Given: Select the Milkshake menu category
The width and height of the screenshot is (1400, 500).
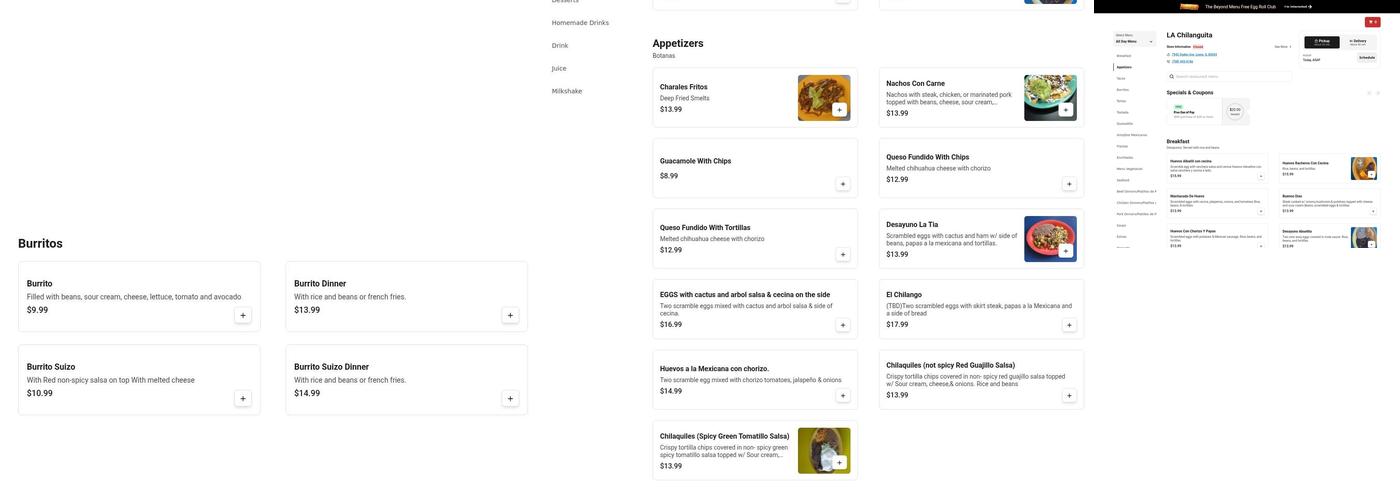Looking at the screenshot, I should click(x=567, y=91).
